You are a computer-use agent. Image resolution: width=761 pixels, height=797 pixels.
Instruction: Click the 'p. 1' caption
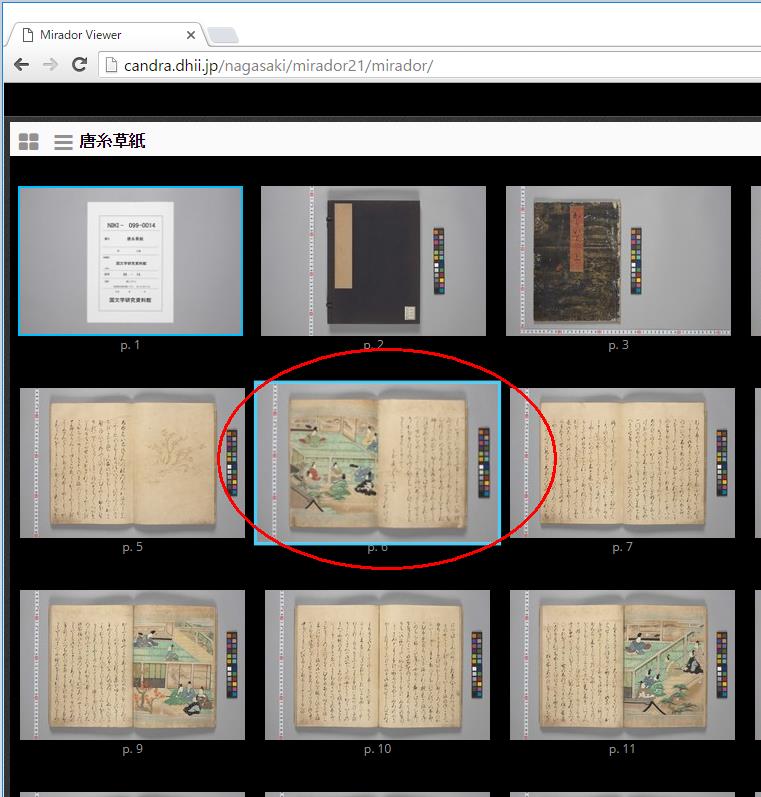[130, 345]
